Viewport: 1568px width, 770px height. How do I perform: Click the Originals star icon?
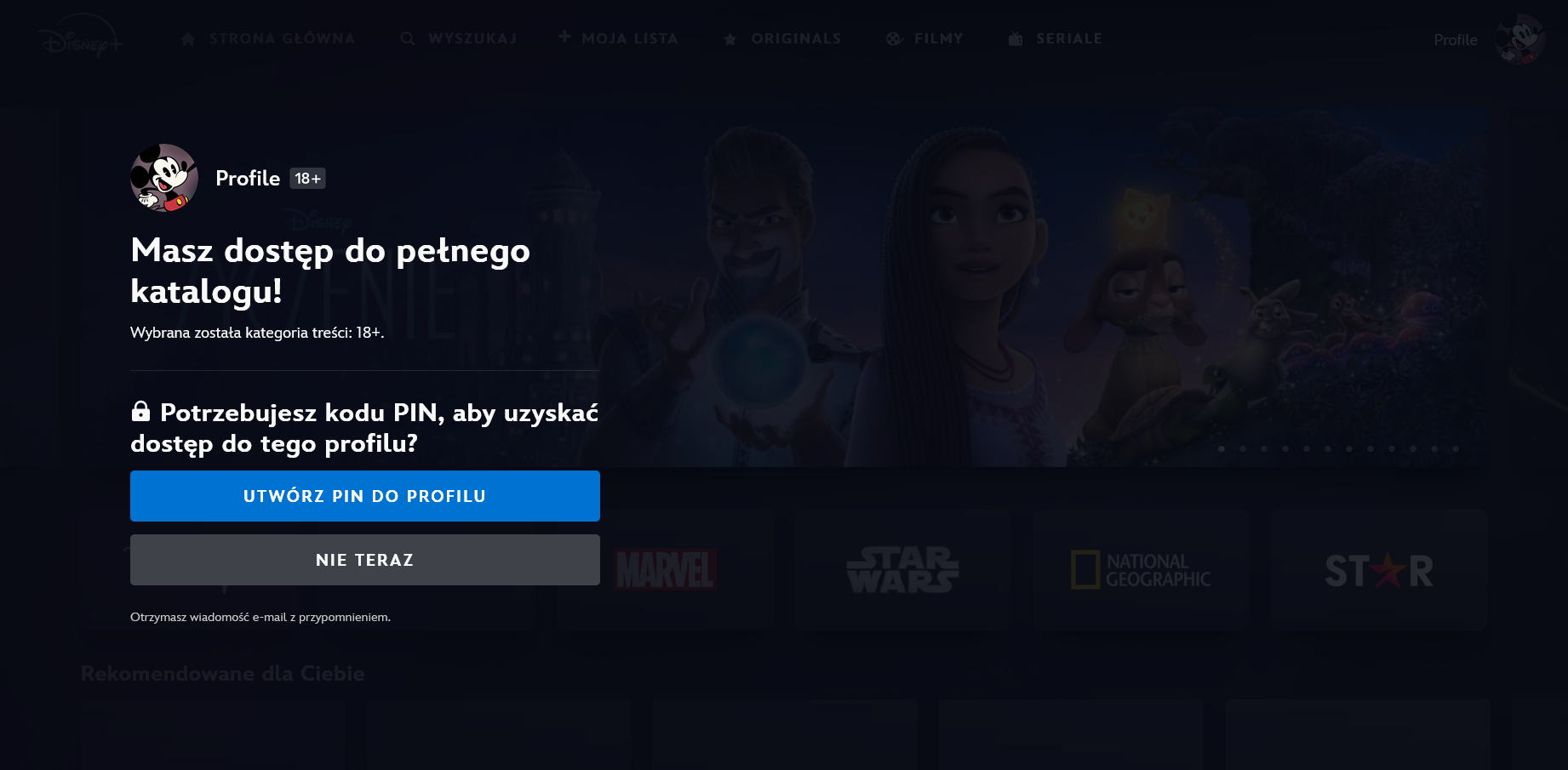tap(730, 39)
